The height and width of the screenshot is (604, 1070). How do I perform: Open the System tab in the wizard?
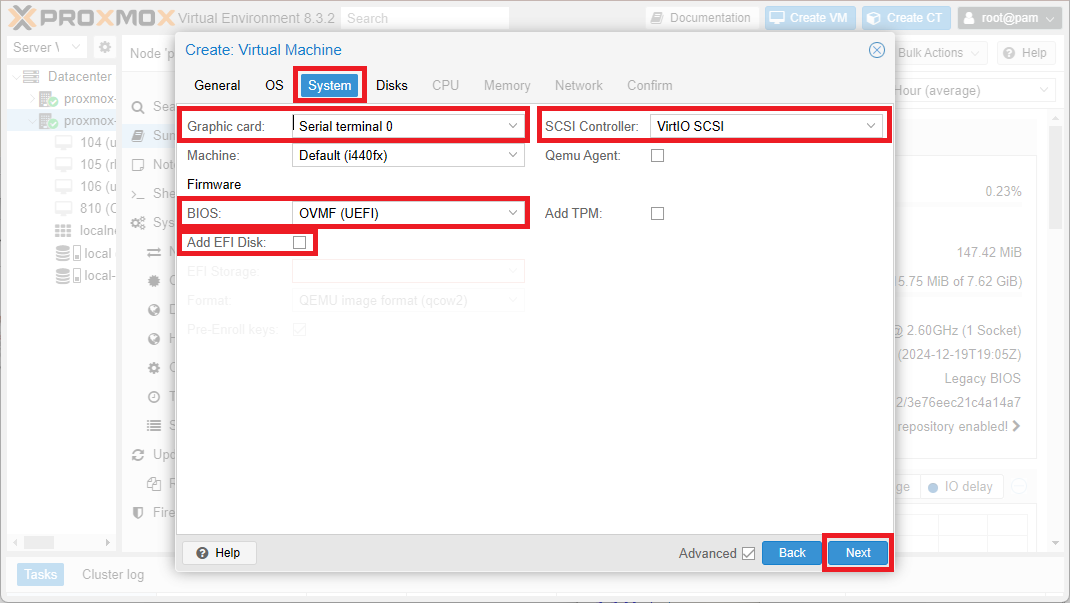[330, 85]
